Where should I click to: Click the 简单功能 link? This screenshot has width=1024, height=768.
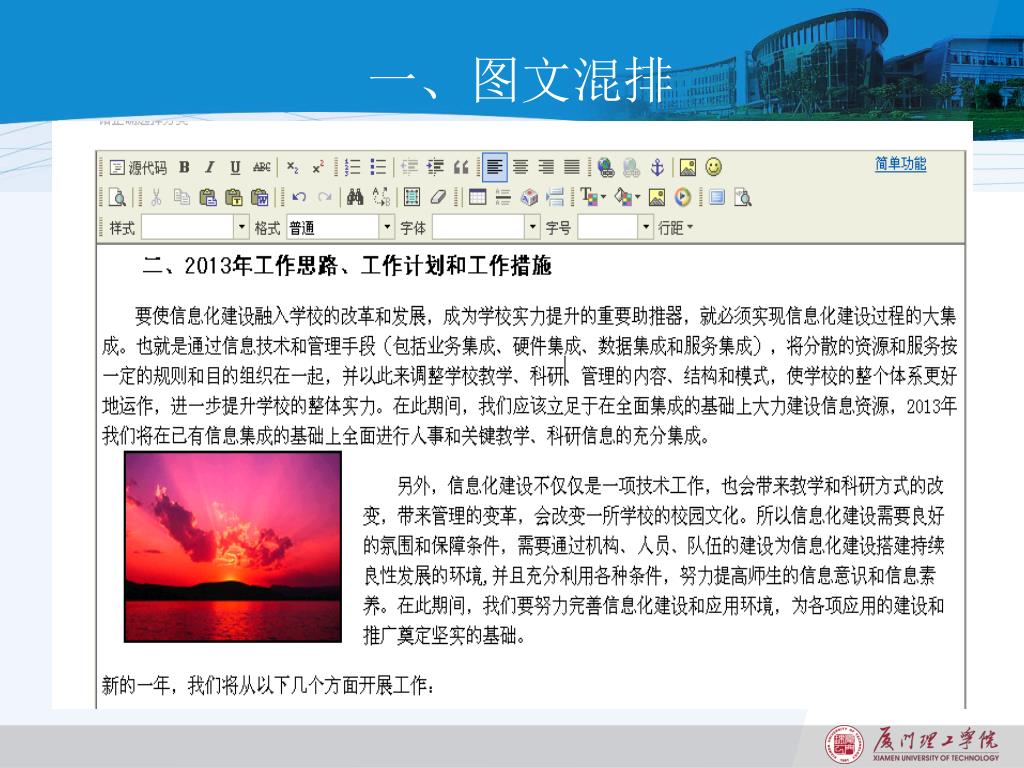901,164
